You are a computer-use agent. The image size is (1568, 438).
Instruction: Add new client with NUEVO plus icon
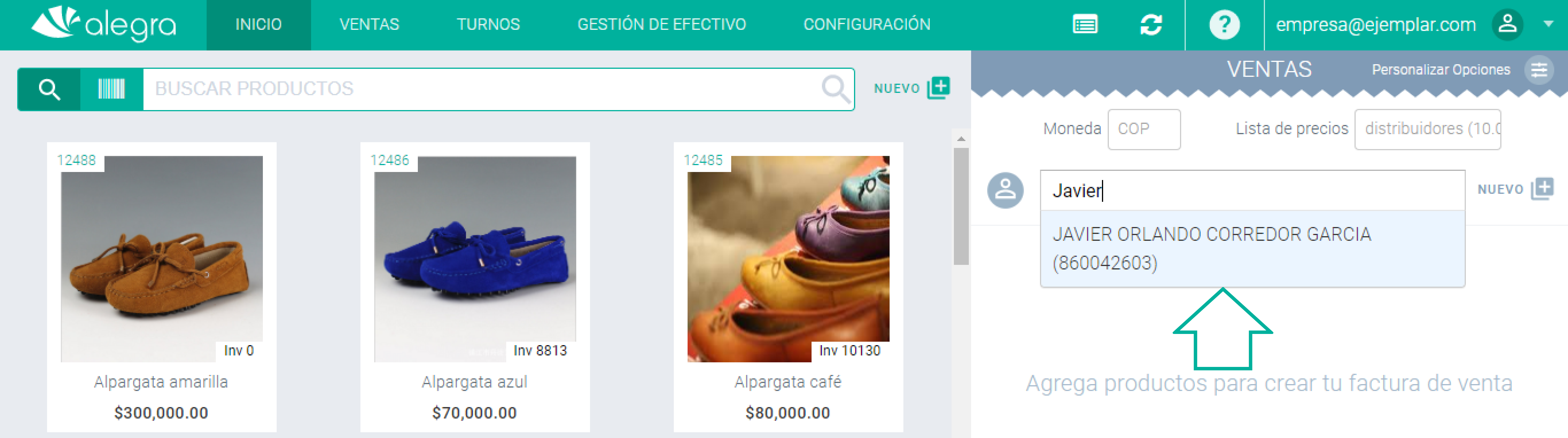[1542, 189]
